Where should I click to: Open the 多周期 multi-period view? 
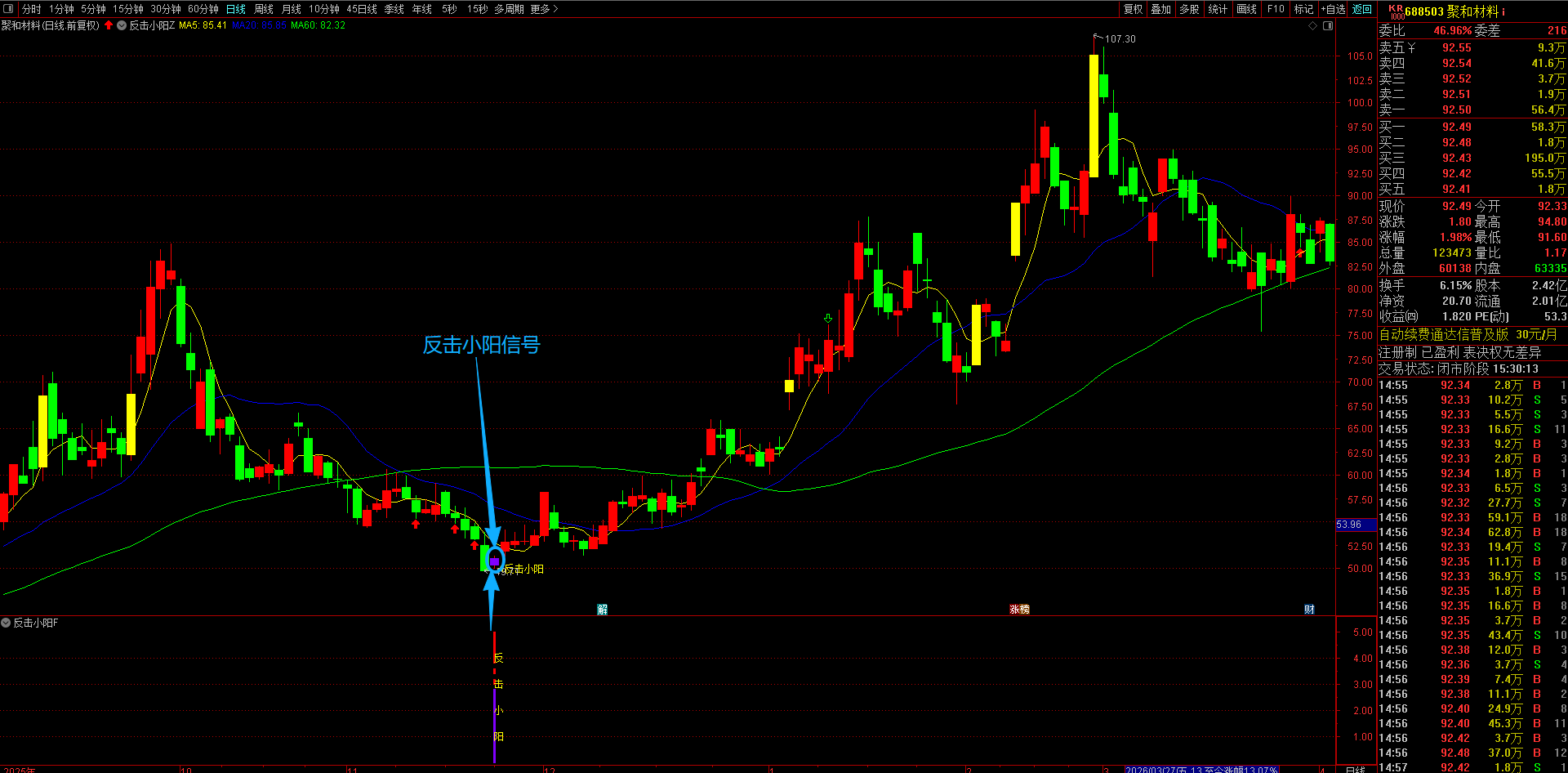click(509, 9)
